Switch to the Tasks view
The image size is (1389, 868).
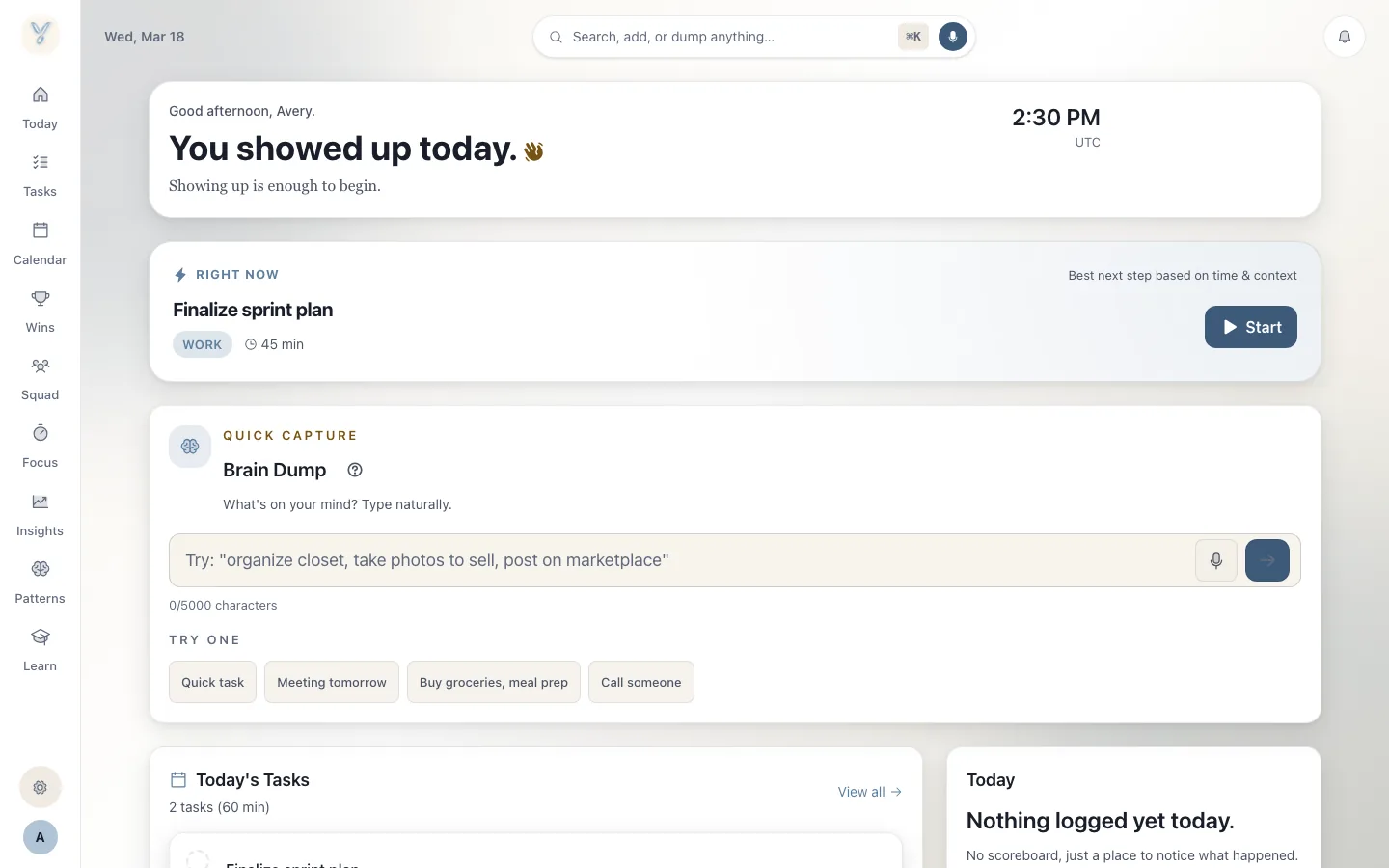[40, 176]
